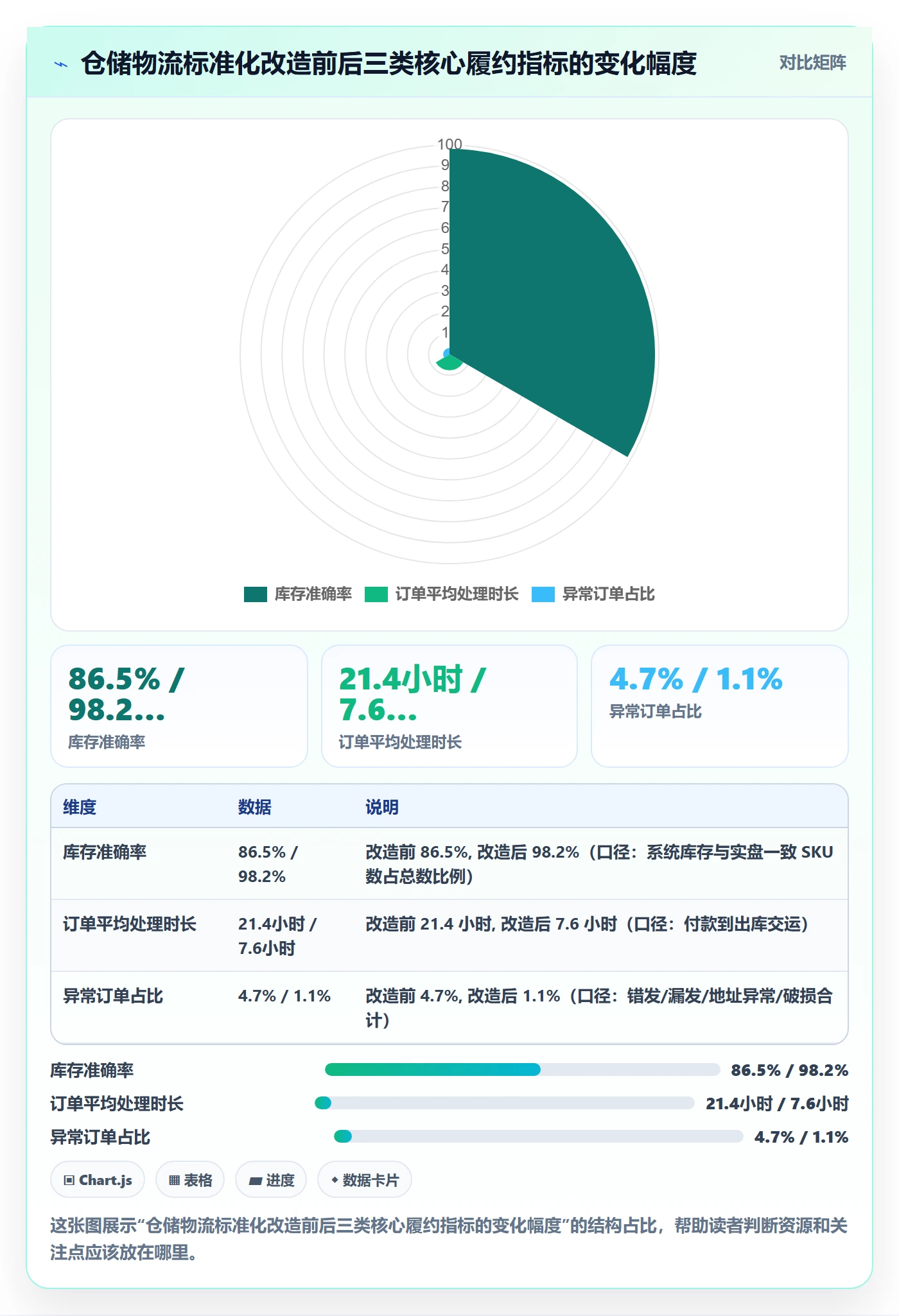Click the 86.5% / 98.2% value beside the progress bar
The width and height of the screenshot is (899, 1316).
790,1070
